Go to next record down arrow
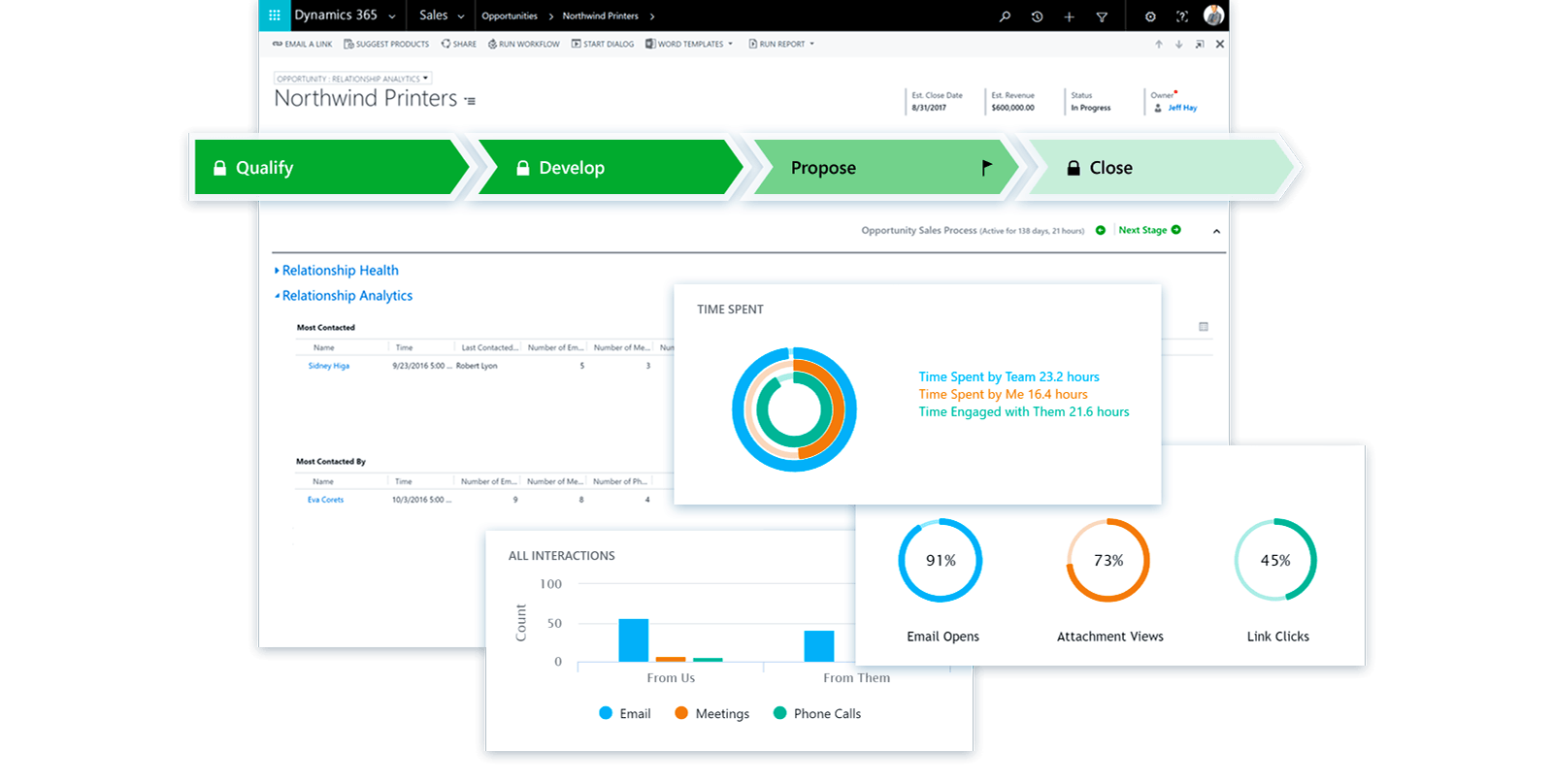Image resolution: width=1553 pixels, height=784 pixels. (x=1178, y=45)
